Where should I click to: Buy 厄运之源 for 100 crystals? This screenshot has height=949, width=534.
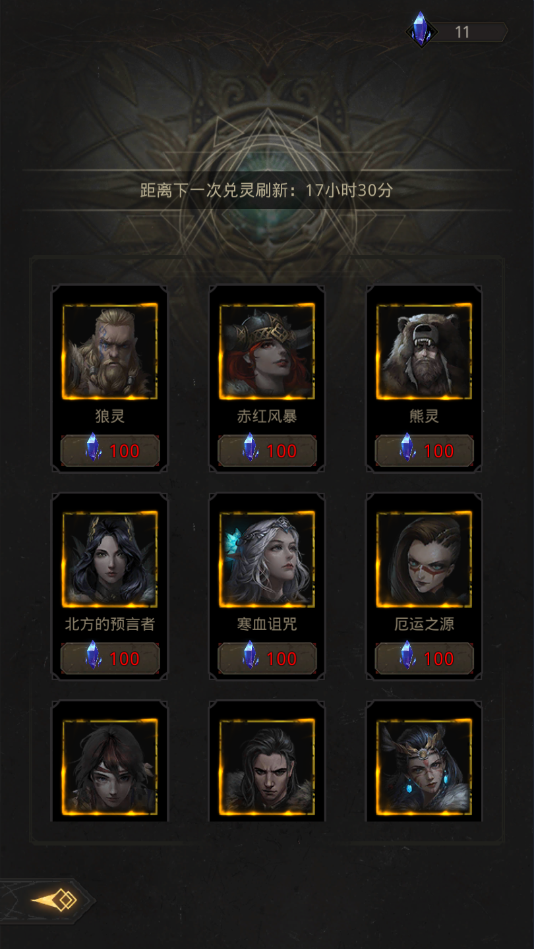point(424,658)
